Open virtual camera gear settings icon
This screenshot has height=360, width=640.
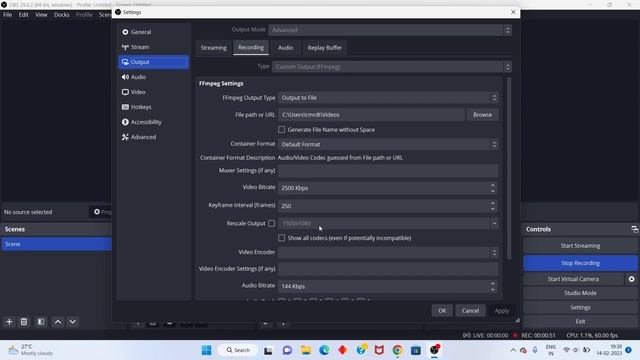tap(631, 279)
